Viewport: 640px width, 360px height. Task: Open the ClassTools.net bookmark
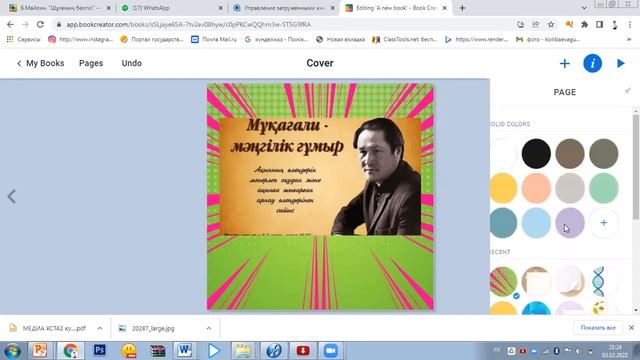click(404, 39)
